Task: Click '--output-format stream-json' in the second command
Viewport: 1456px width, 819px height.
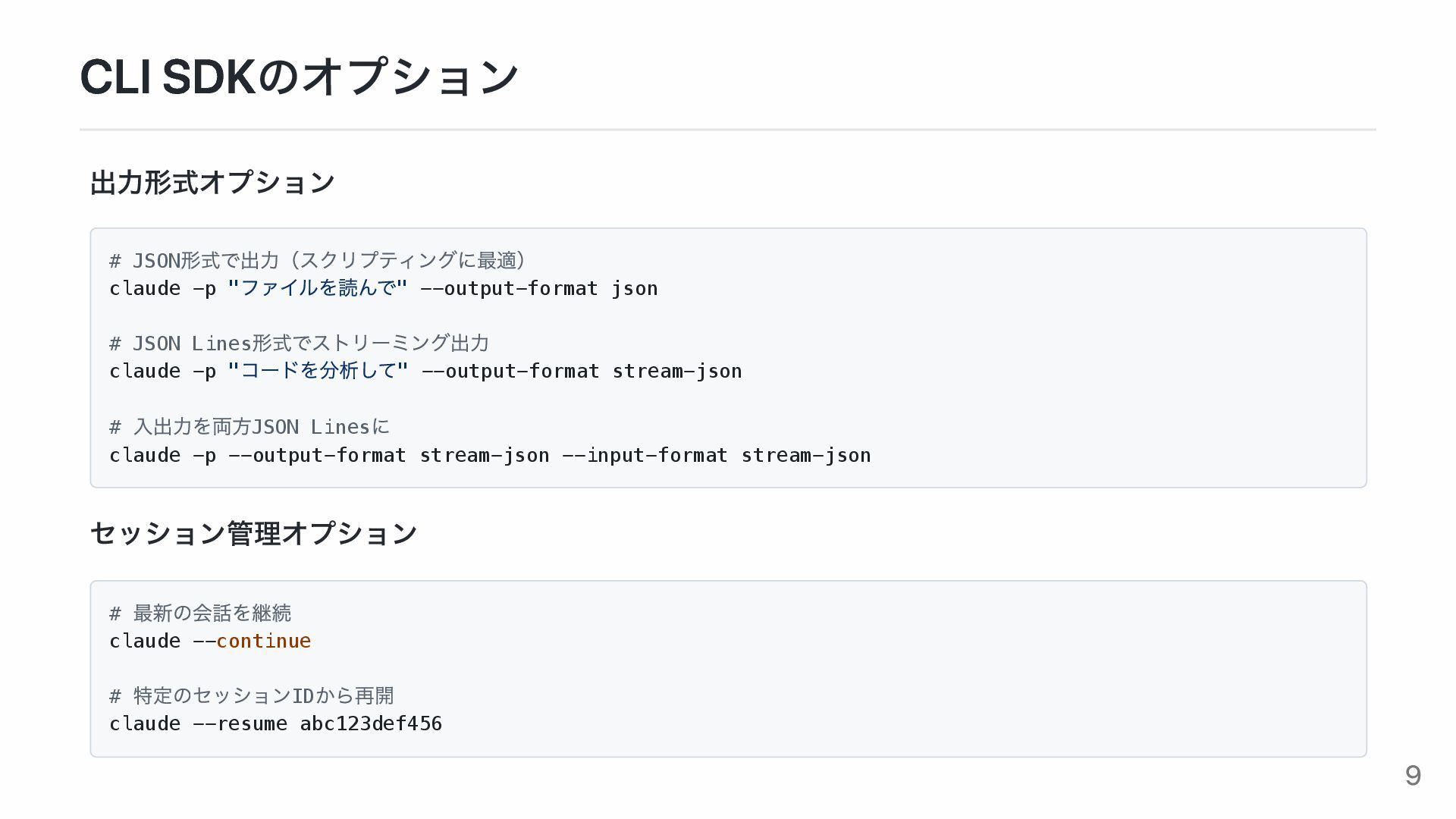Action: click(582, 372)
